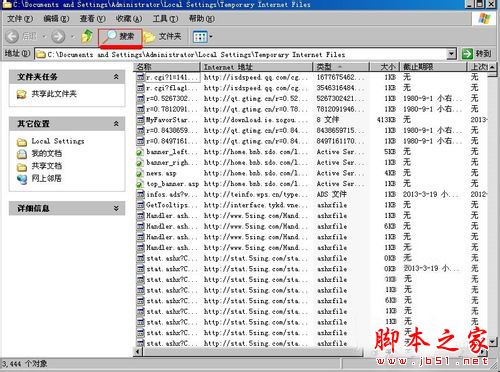
Task: Click the title bar folder icon
Action: coord(7,4)
